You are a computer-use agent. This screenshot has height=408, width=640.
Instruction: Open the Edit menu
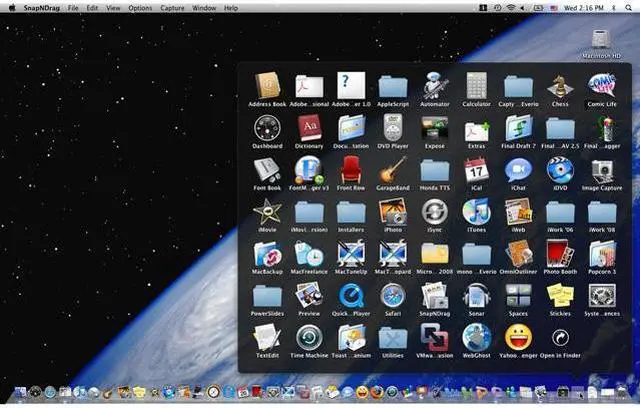tap(92, 8)
